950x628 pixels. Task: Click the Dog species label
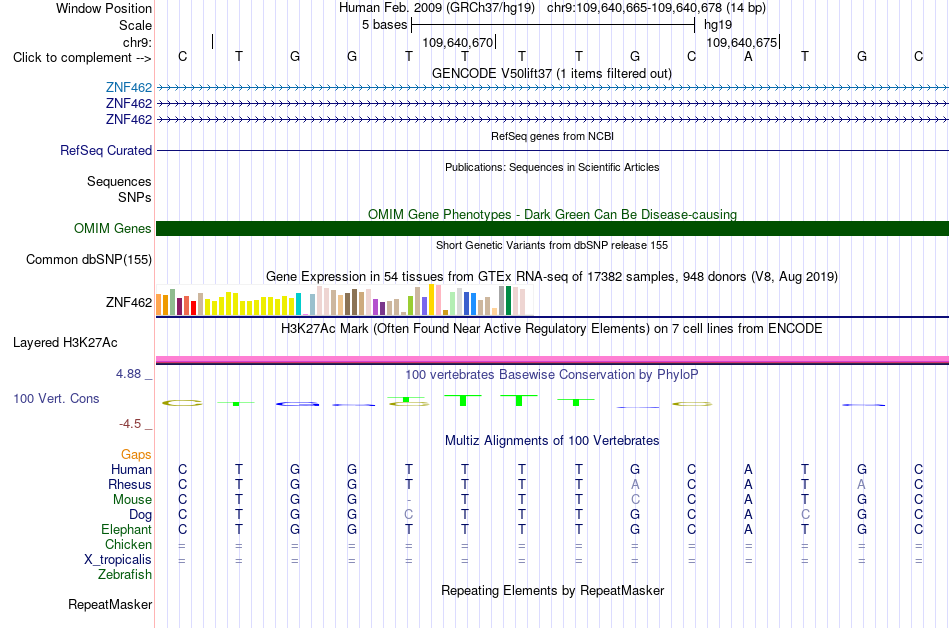pyautogui.click(x=141, y=515)
